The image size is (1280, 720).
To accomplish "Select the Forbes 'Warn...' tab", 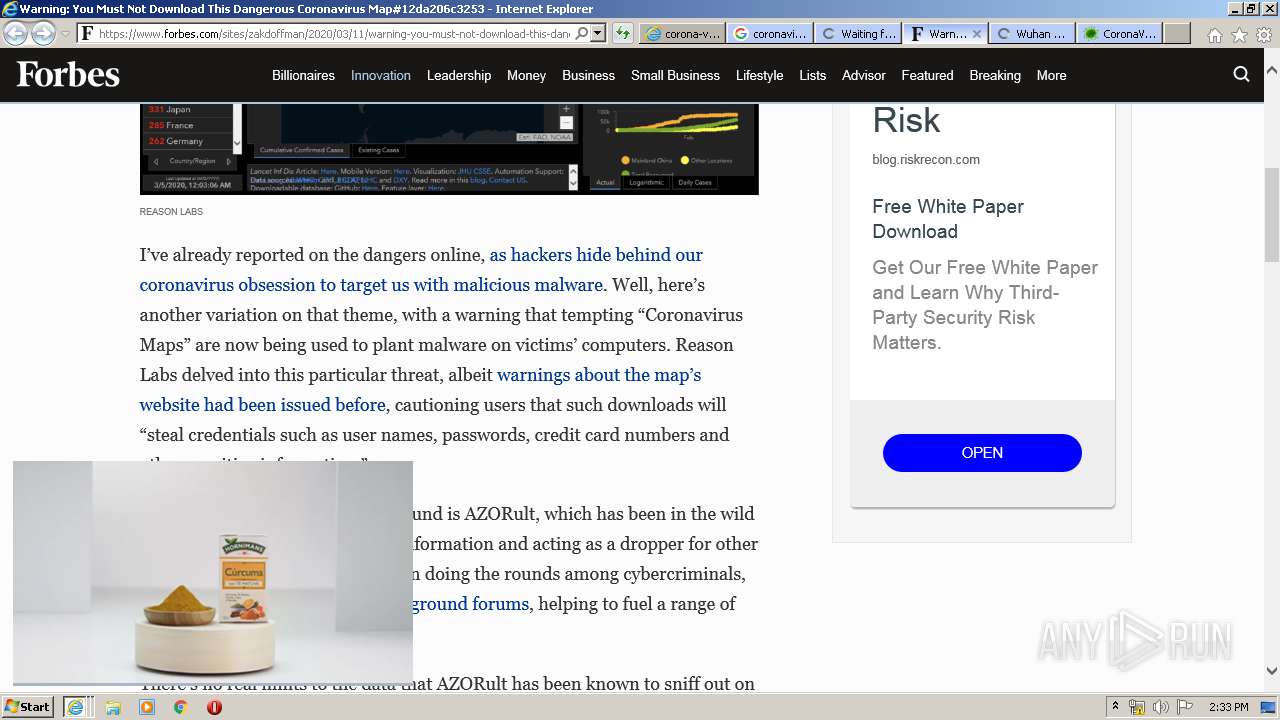I will pos(936,33).
